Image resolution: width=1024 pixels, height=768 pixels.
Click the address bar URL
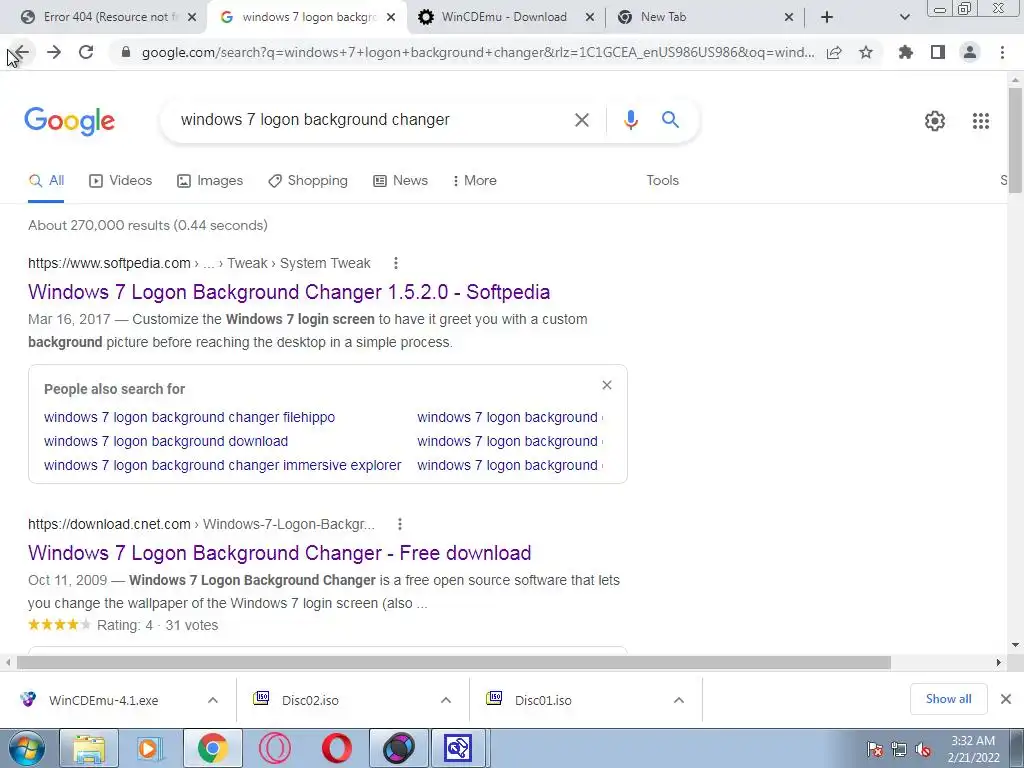click(478, 52)
